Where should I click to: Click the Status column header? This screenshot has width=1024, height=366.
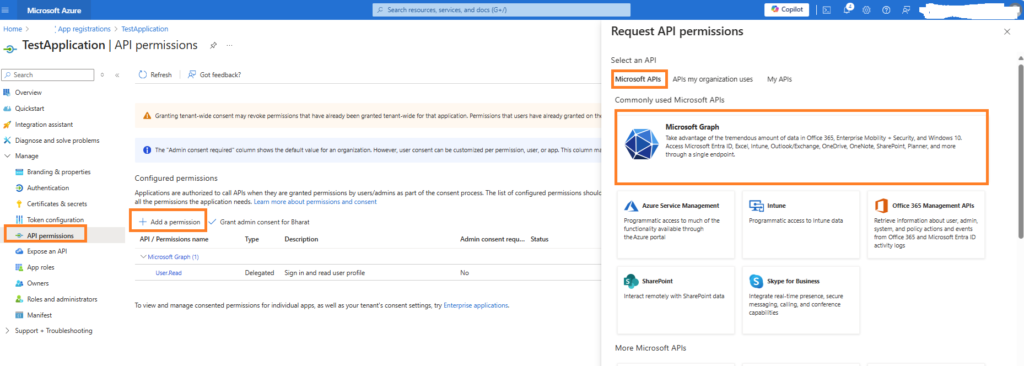pyautogui.click(x=539, y=239)
